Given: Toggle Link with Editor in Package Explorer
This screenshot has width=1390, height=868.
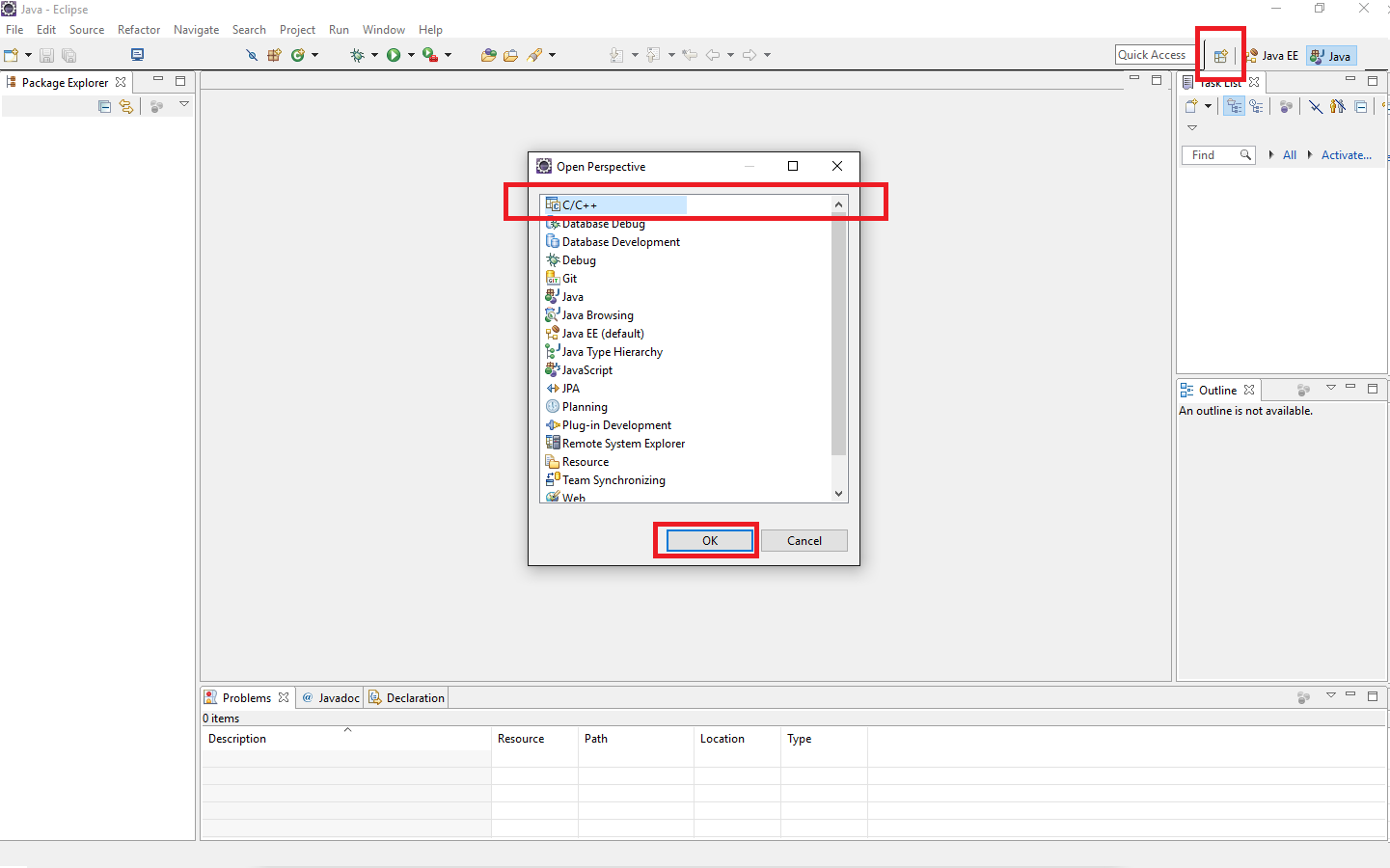Looking at the screenshot, I should [126, 106].
